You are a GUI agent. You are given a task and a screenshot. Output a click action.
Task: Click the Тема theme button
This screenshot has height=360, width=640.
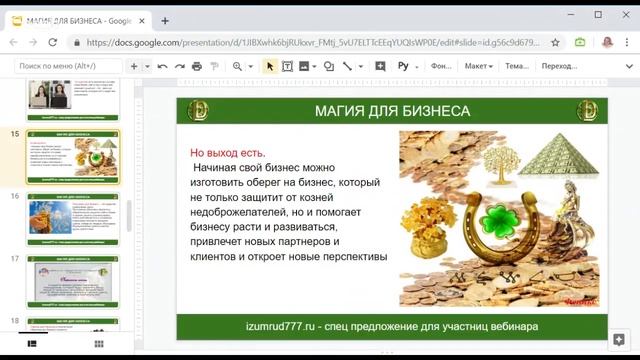(517, 66)
